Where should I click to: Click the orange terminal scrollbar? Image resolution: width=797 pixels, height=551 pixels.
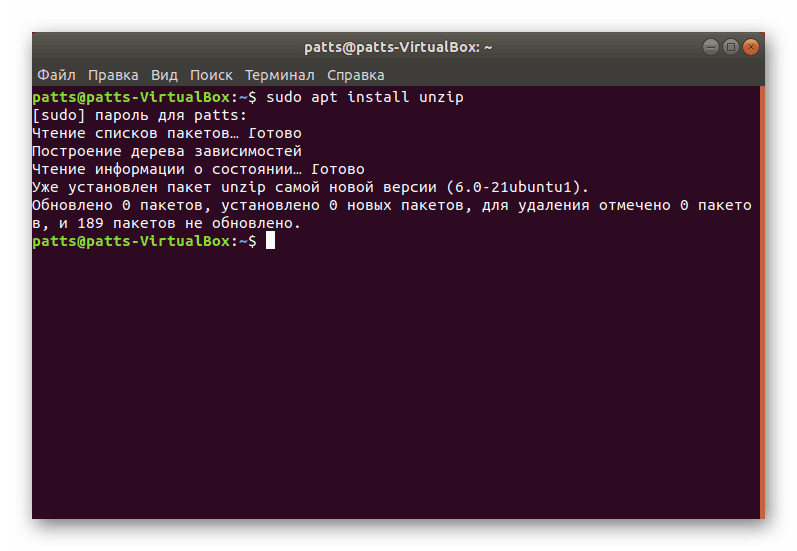click(762, 302)
